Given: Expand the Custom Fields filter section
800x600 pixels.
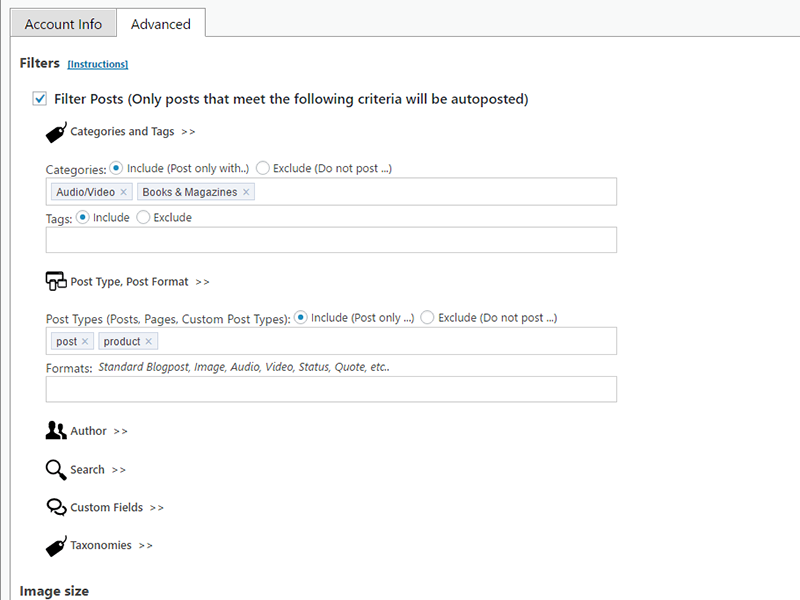Looking at the screenshot, I should click(116, 508).
